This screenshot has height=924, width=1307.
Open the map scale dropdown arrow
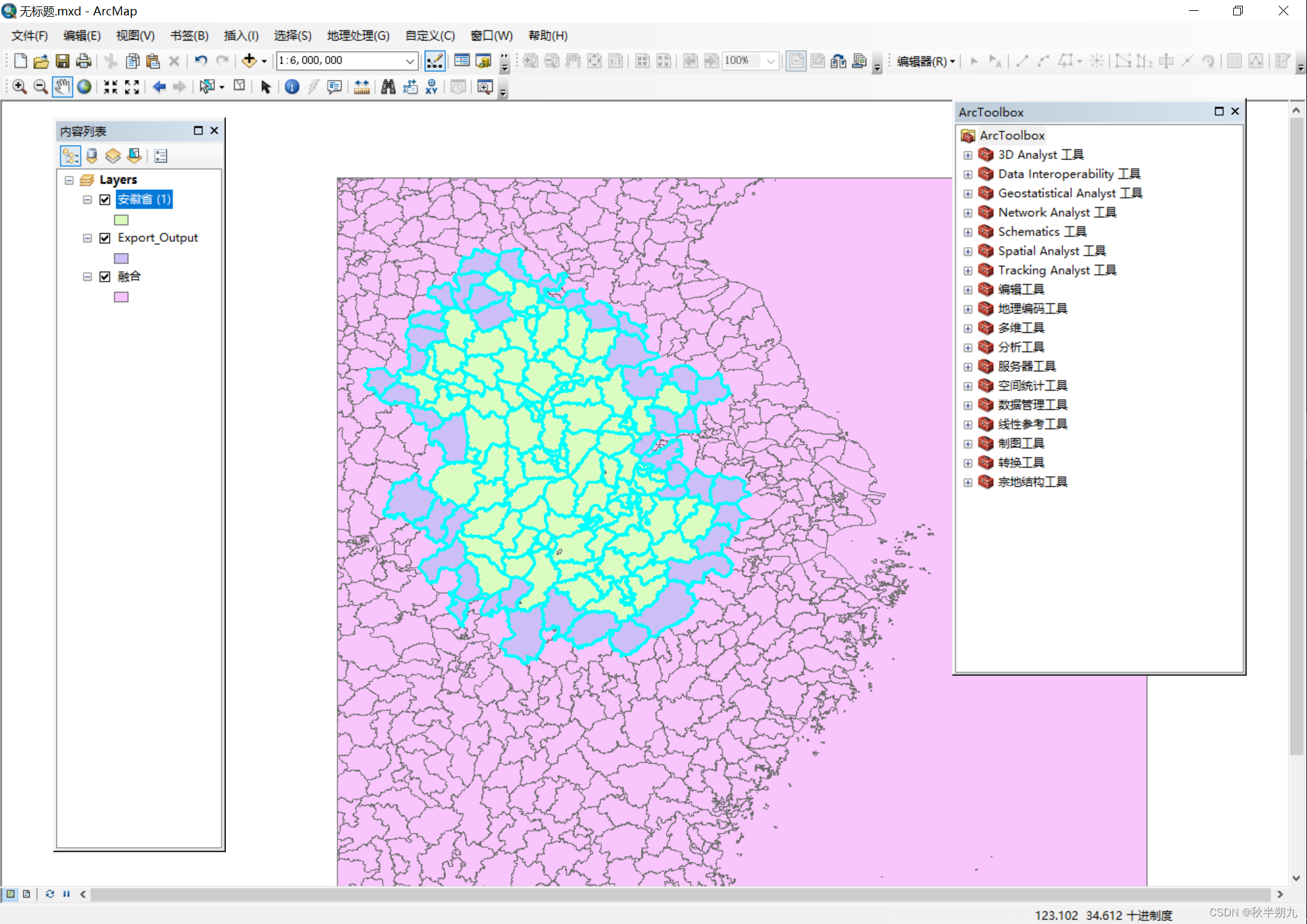pos(410,61)
